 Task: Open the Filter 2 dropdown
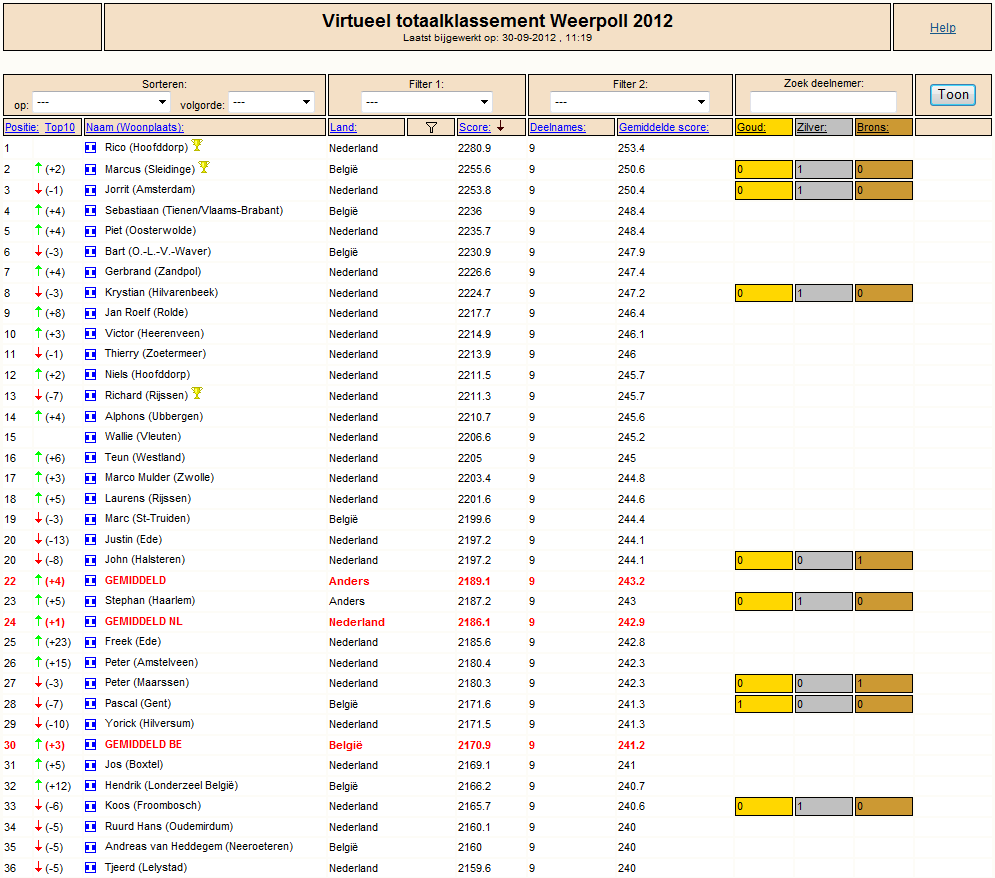pos(629,102)
